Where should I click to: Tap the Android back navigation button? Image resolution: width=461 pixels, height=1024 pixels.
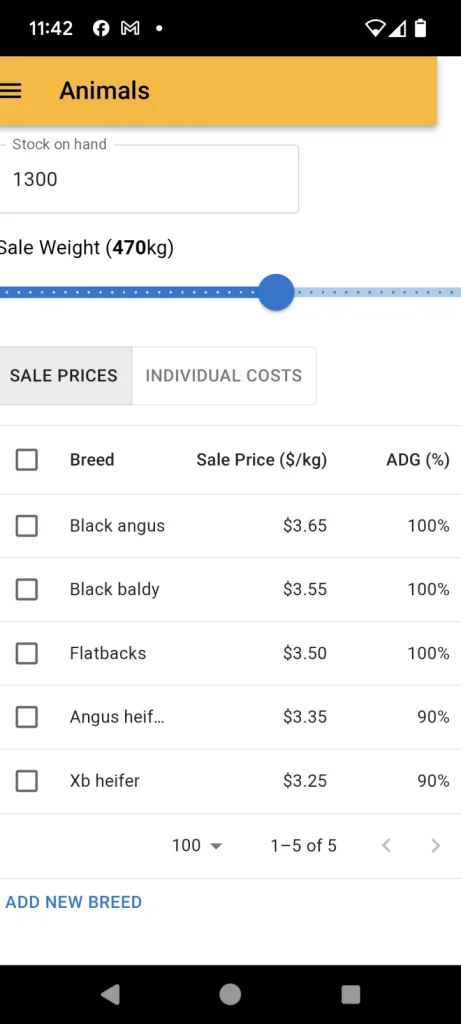pos(110,994)
